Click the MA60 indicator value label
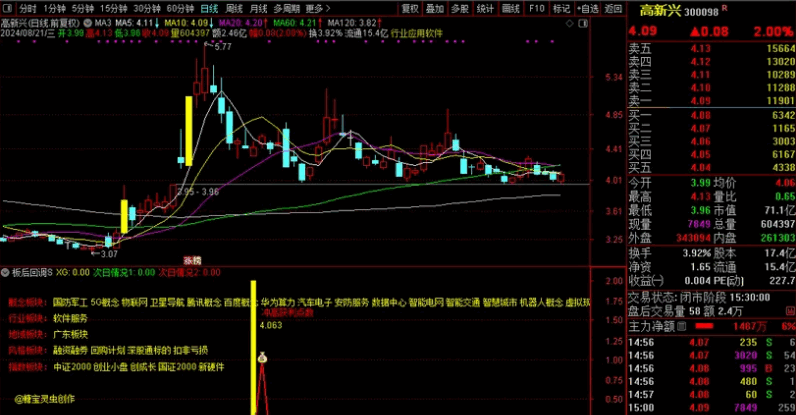This screenshot has width=796, height=415. tap(294, 23)
